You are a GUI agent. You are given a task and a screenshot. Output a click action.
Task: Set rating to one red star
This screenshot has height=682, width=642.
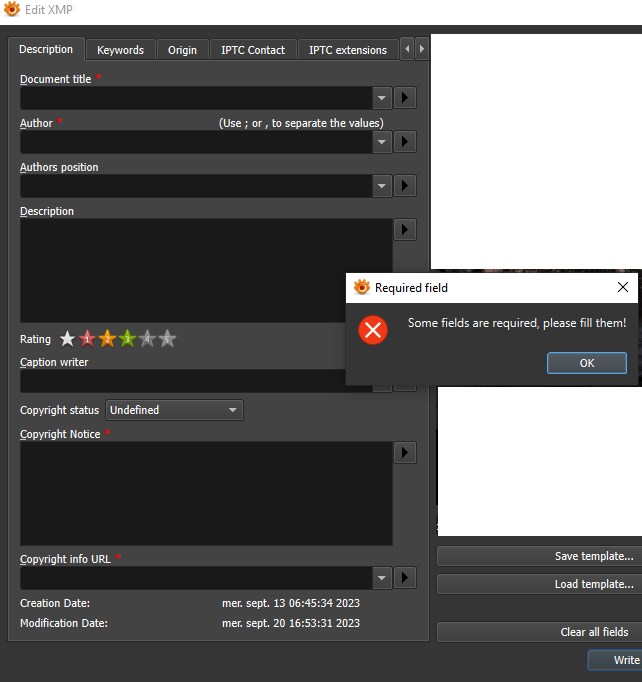[87, 339]
